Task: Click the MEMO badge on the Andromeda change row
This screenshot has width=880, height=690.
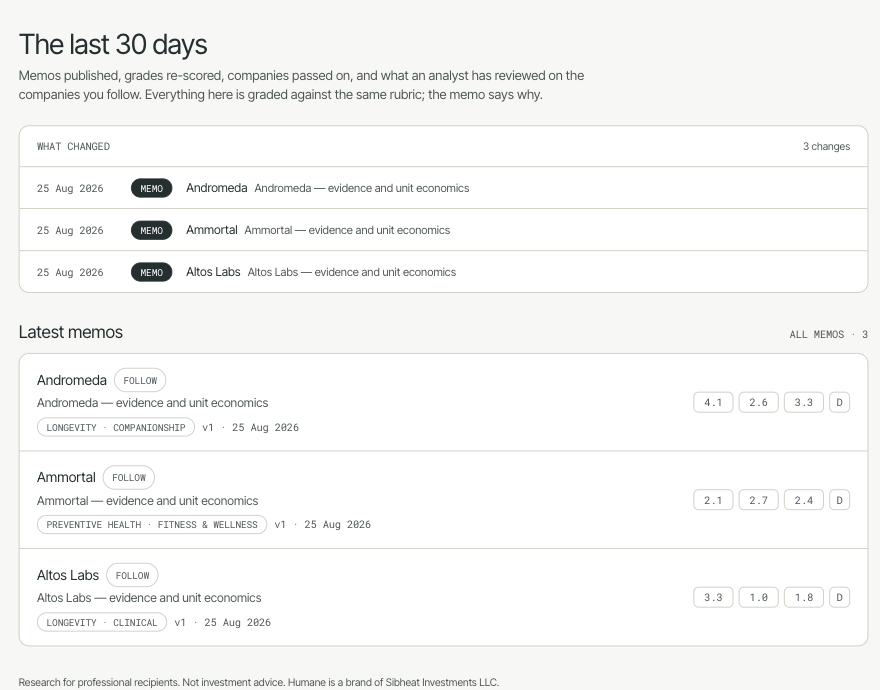Action: coord(152,188)
